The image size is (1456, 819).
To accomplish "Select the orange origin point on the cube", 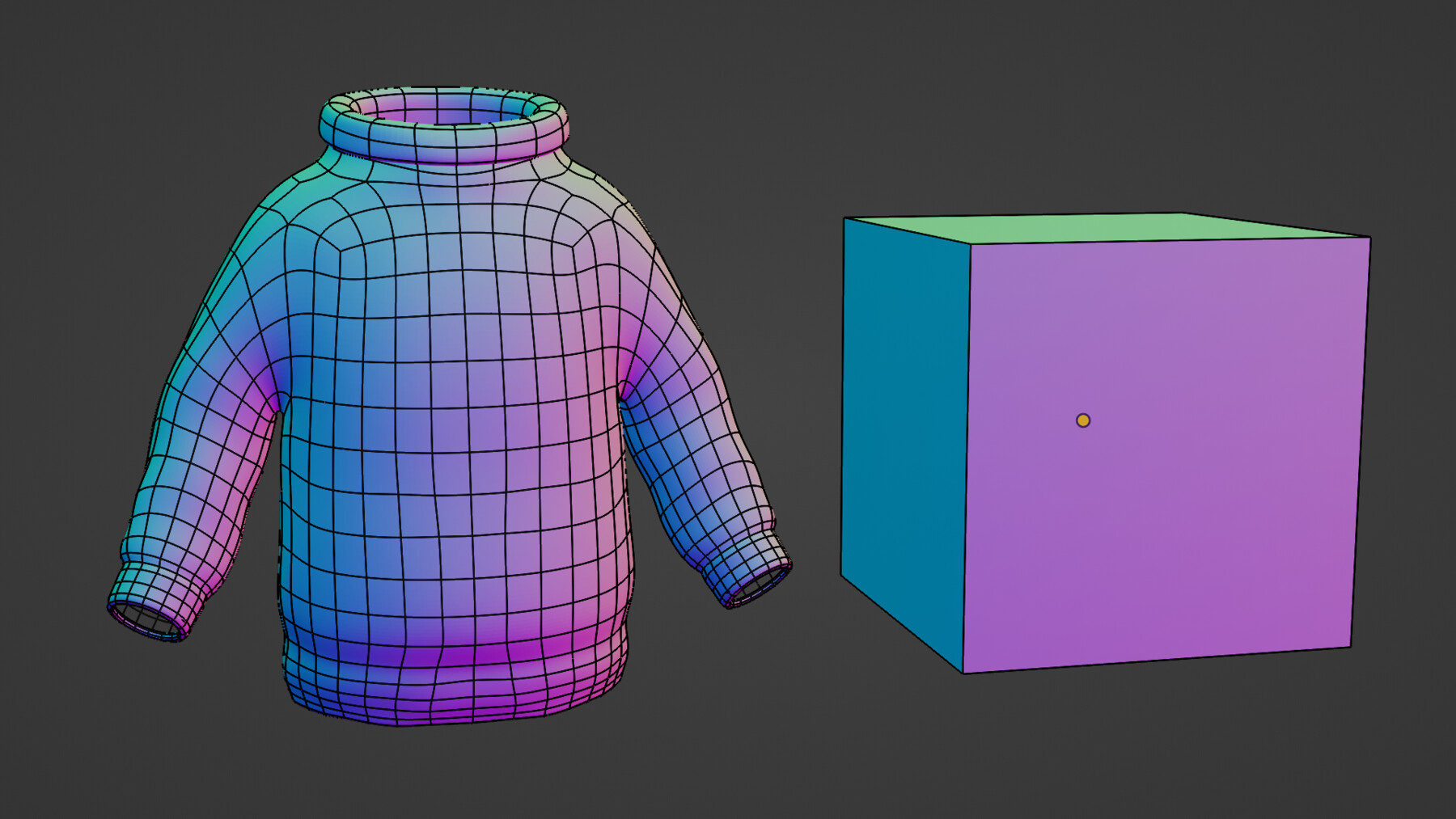I will [x=1082, y=420].
